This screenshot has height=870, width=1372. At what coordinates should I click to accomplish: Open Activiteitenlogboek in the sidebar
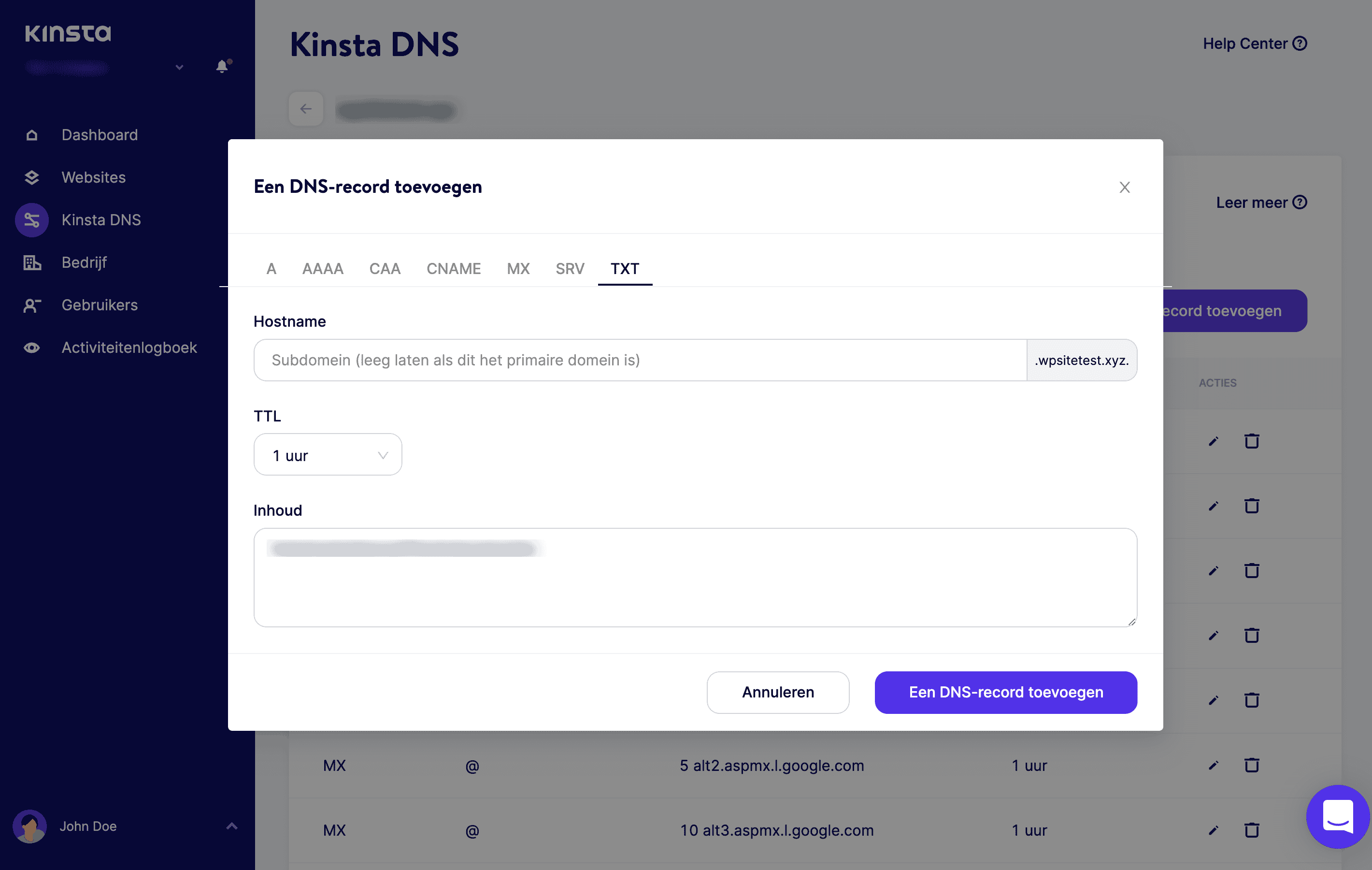click(x=129, y=348)
